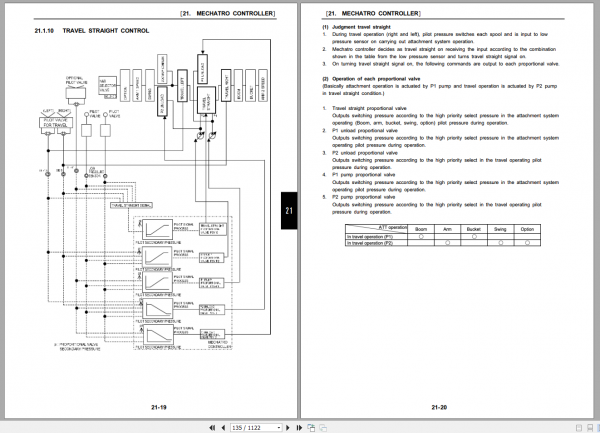Click page number 21-19 at page bottom
Image resolution: width=600 pixels, height=433 pixels.
tap(159, 407)
